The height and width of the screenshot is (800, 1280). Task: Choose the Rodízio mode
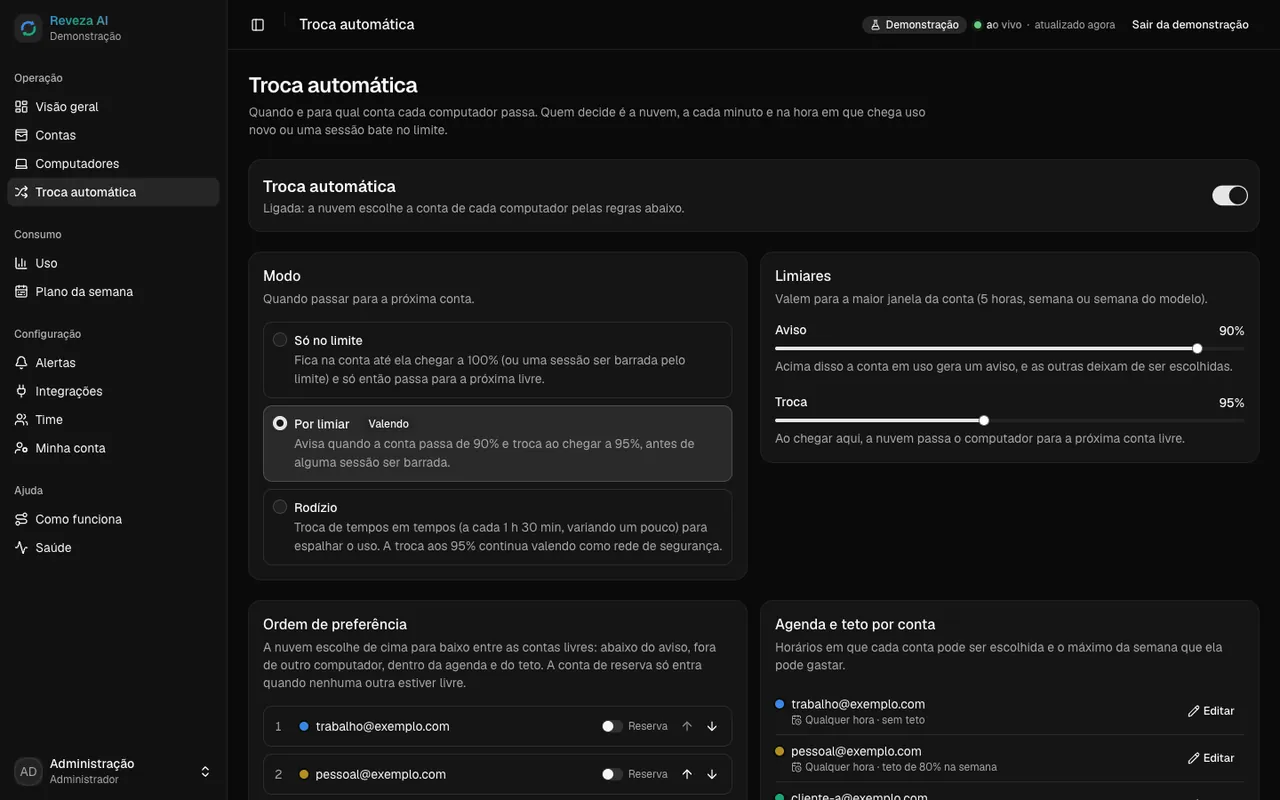coord(497,527)
